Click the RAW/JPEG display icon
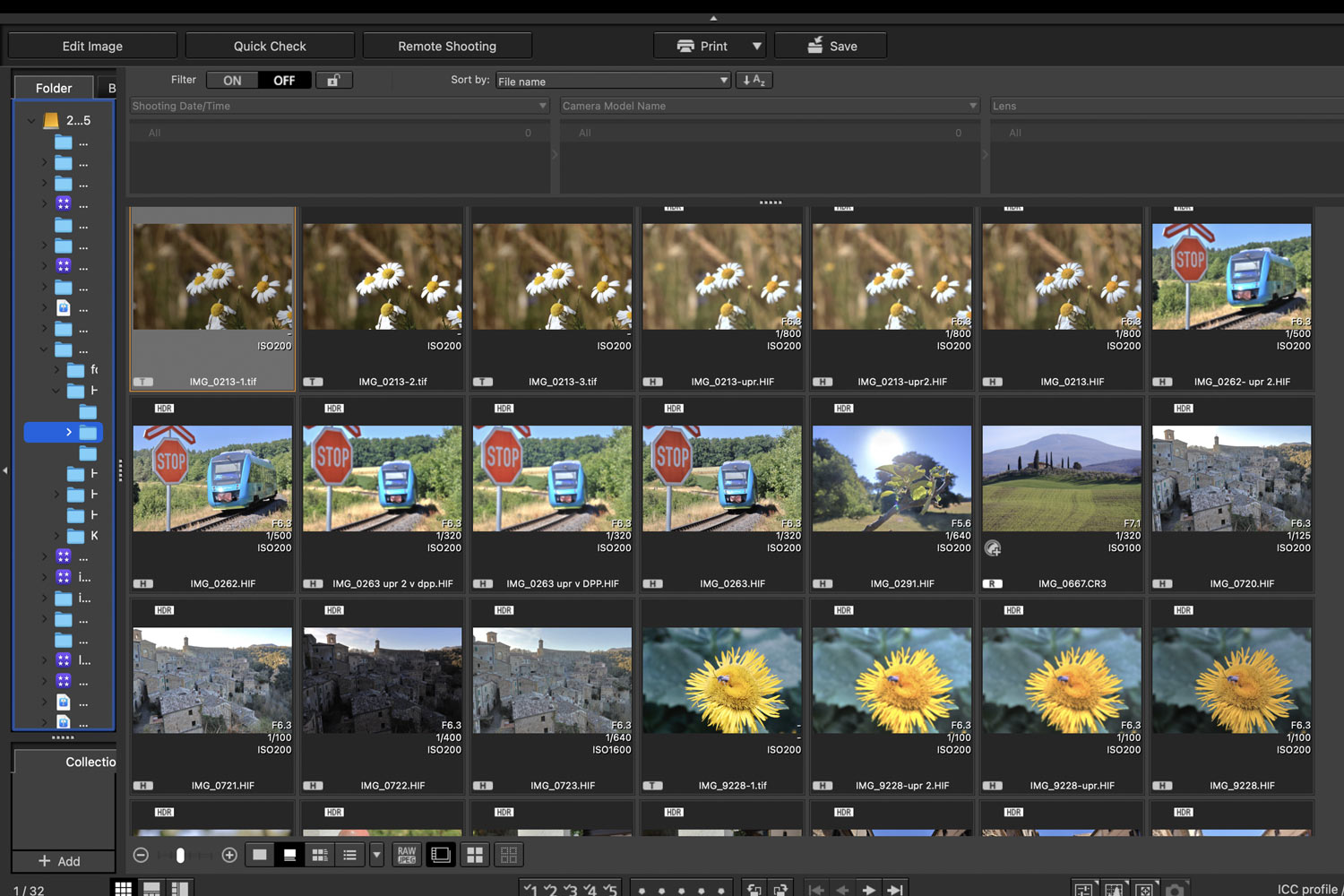1344x896 pixels. [x=407, y=855]
